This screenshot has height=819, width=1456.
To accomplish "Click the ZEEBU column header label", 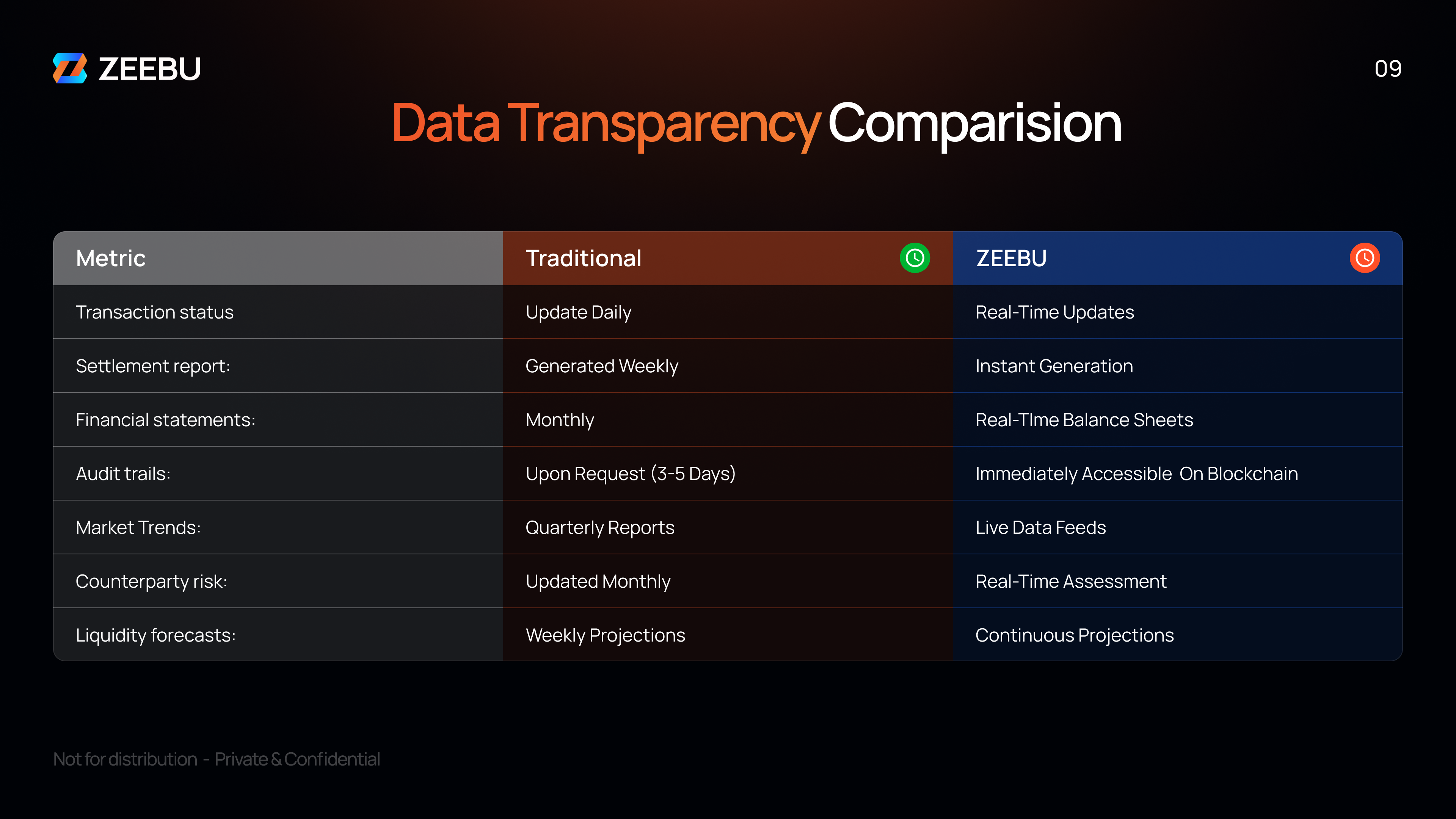I will 1011,258.
